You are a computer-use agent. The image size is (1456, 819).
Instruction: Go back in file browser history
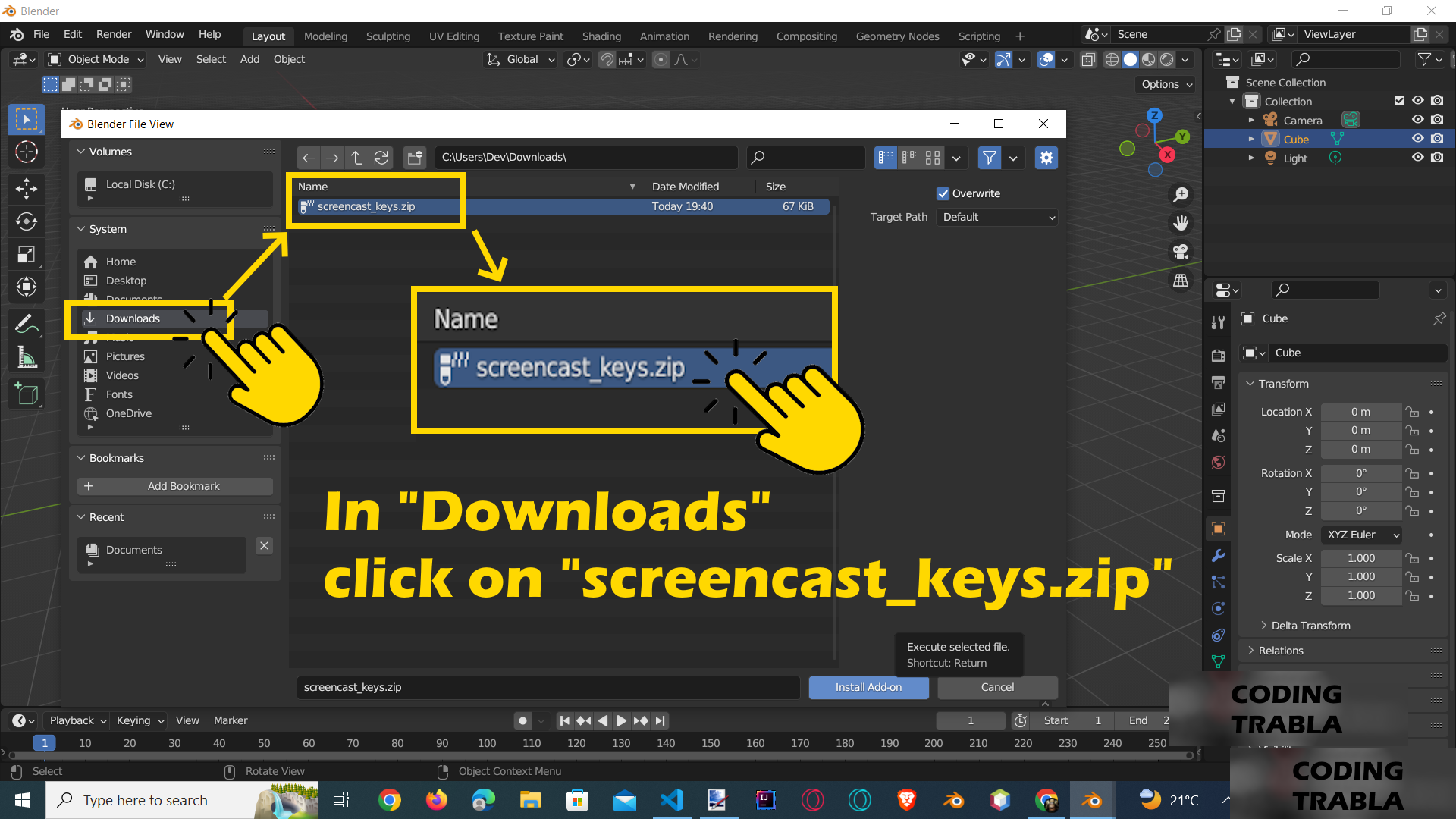click(x=309, y=158)
